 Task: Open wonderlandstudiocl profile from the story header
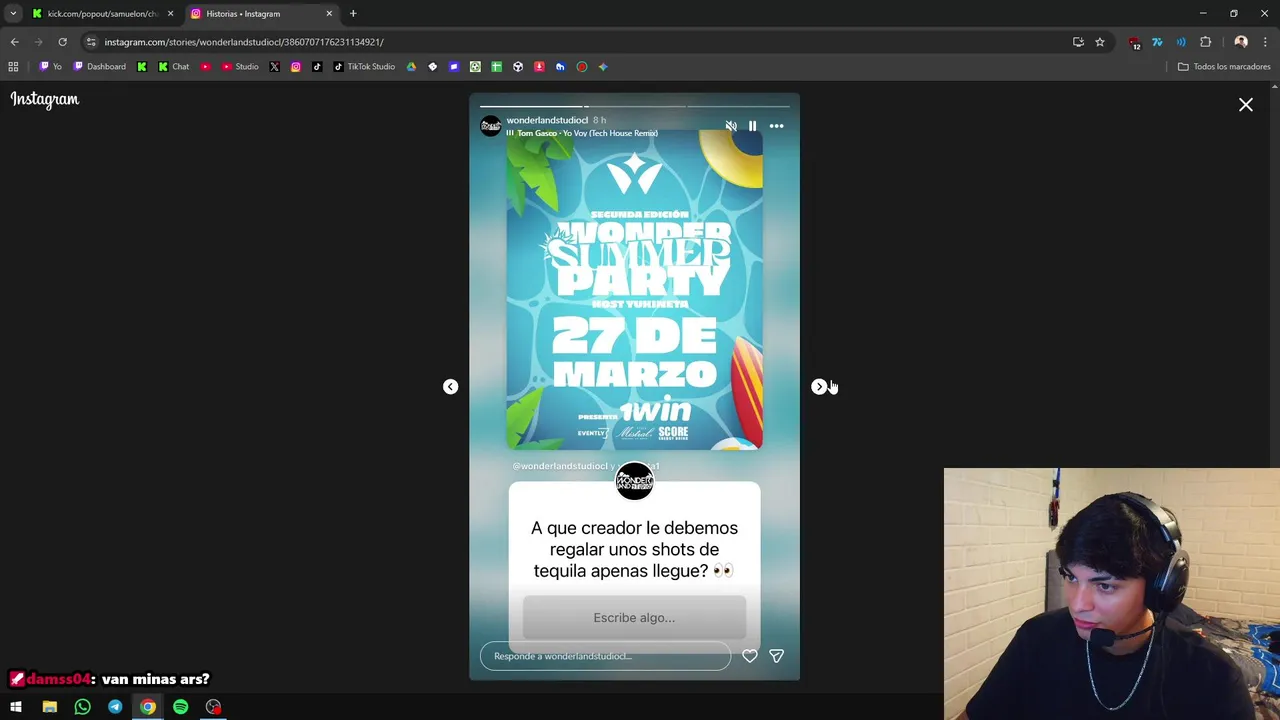coord(547,120)
